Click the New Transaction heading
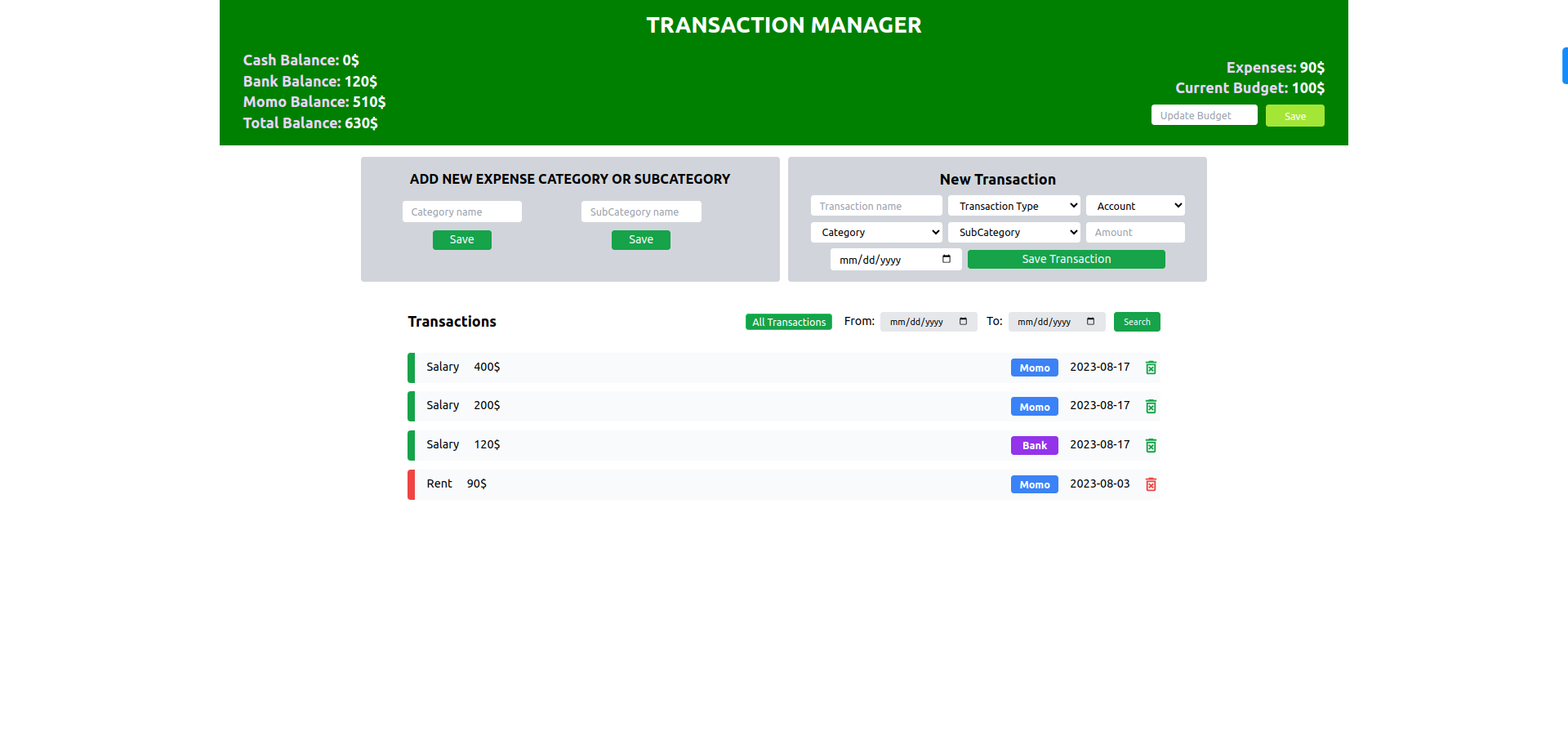 tap(998, 180)
